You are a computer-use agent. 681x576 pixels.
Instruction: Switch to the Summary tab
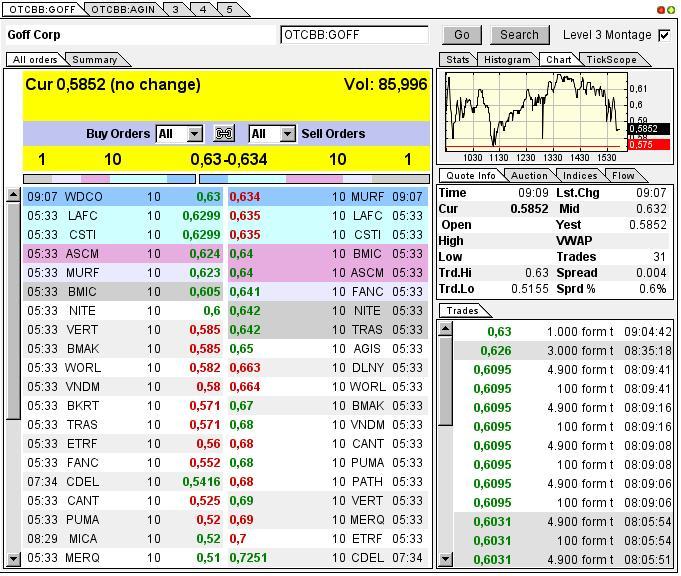(x=95, y=60)
